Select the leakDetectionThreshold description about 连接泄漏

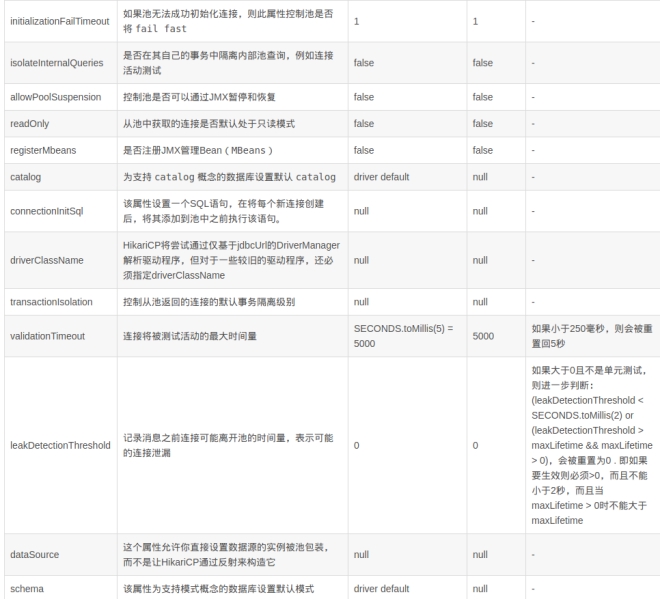click(x=228, y=445)
